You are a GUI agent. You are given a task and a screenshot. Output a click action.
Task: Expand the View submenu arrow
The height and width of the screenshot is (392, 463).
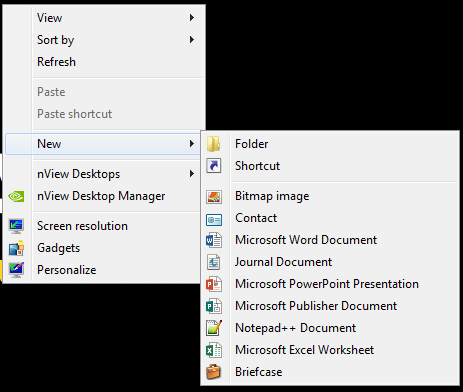192,18
